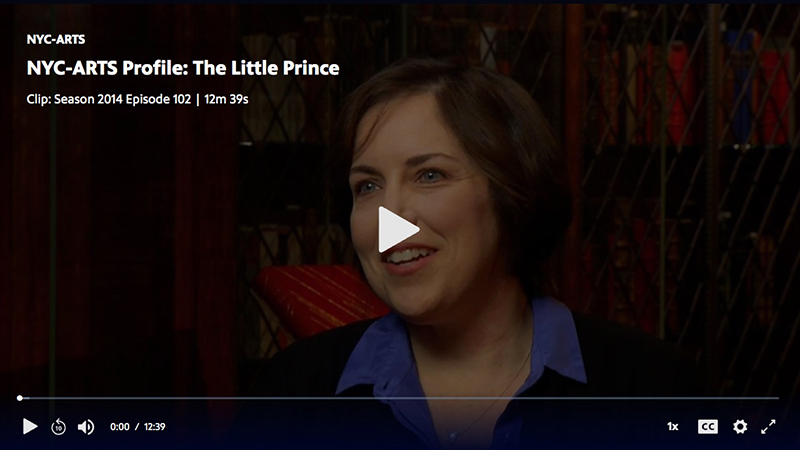This screenshot has width=800, height=450.
Task: Start the video with the large center play button
Action: pyautogui.click(x=398, y=230)
